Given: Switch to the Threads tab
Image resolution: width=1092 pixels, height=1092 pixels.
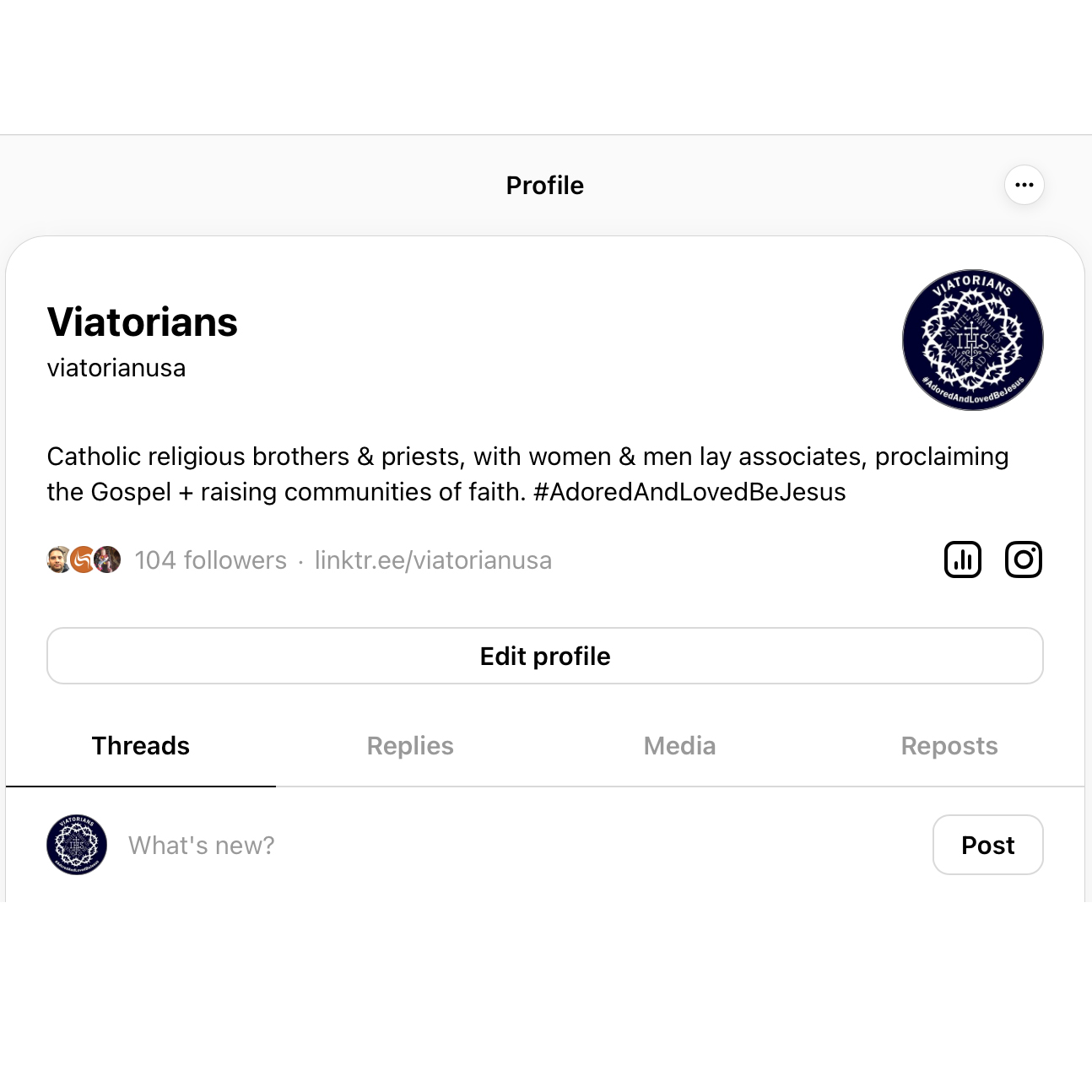Looking at the screenshot, I should [141, 746].
